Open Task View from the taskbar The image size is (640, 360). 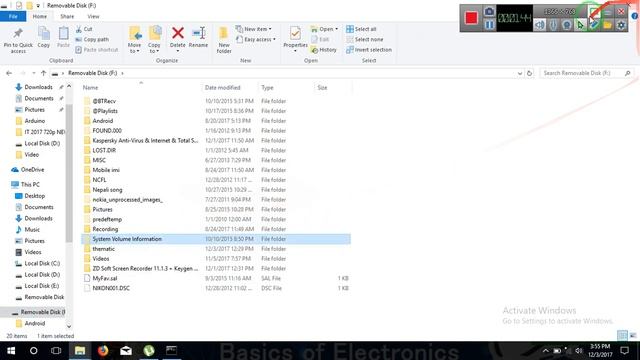[56, 351]
